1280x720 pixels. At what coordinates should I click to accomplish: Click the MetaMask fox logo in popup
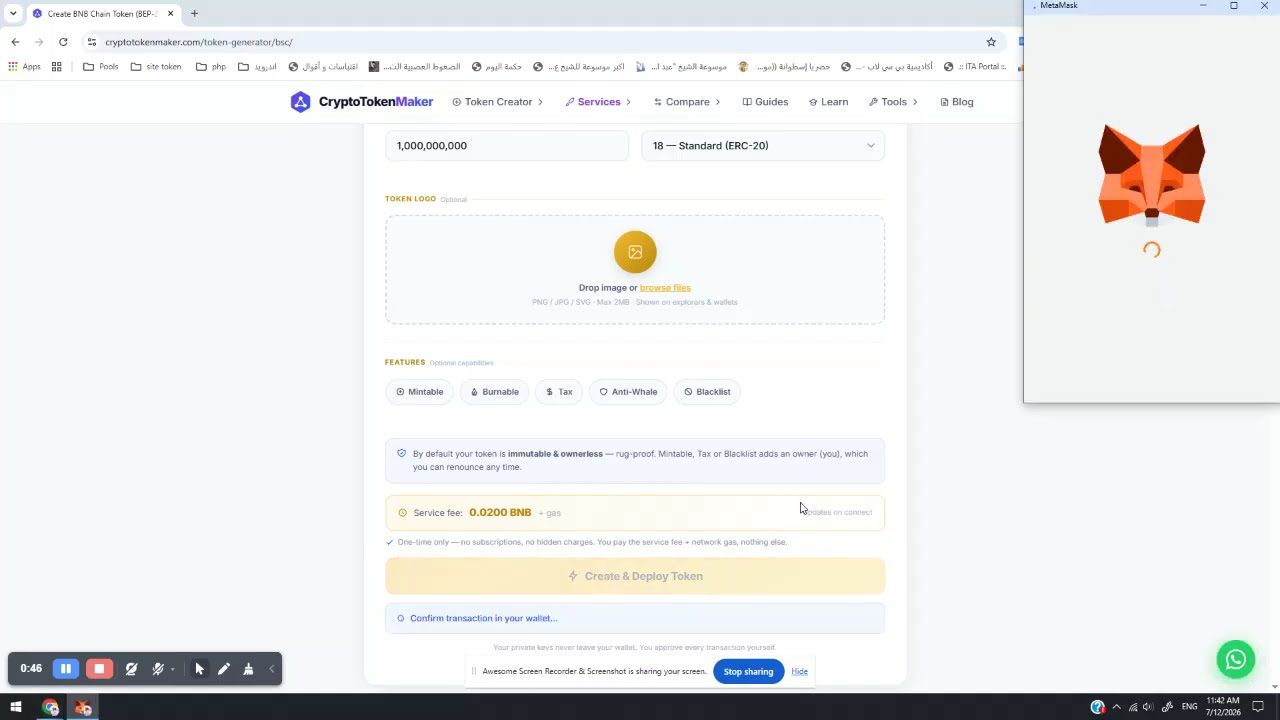tap(1151, 177)
